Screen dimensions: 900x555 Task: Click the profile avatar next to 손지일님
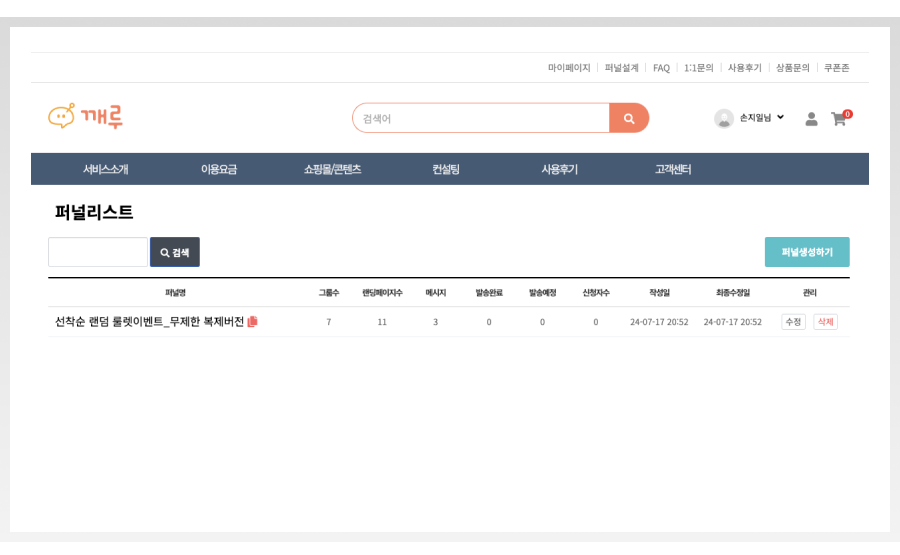click(x=724, y=118)
